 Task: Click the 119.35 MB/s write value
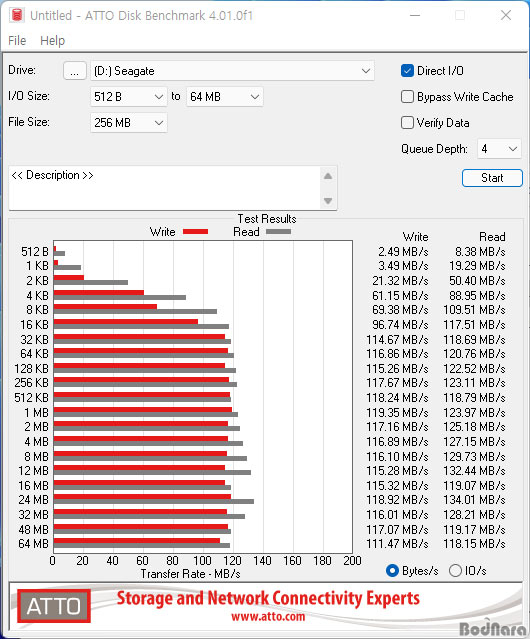point(398,413)
